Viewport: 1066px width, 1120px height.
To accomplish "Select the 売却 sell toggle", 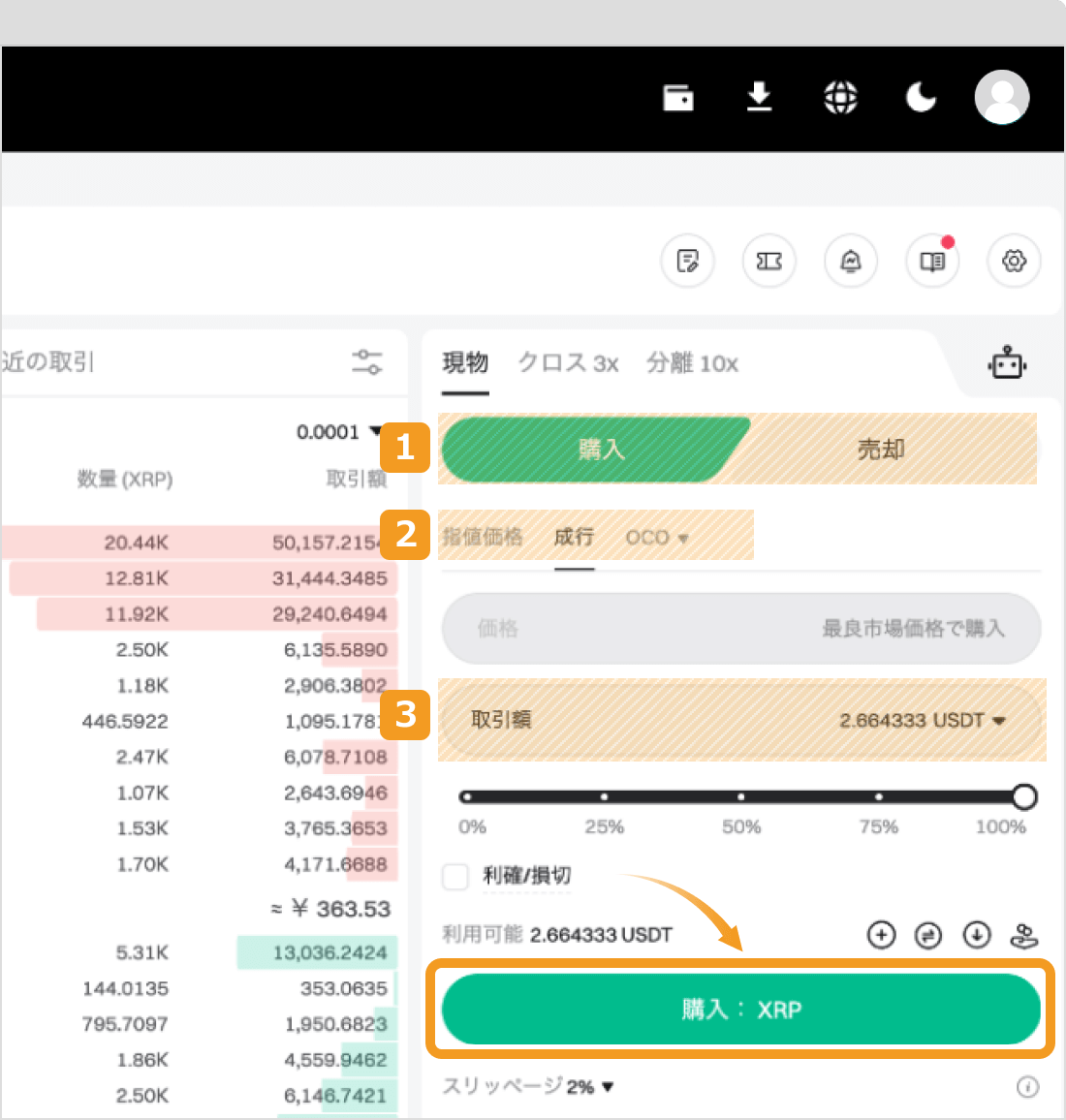I will 881,450.
